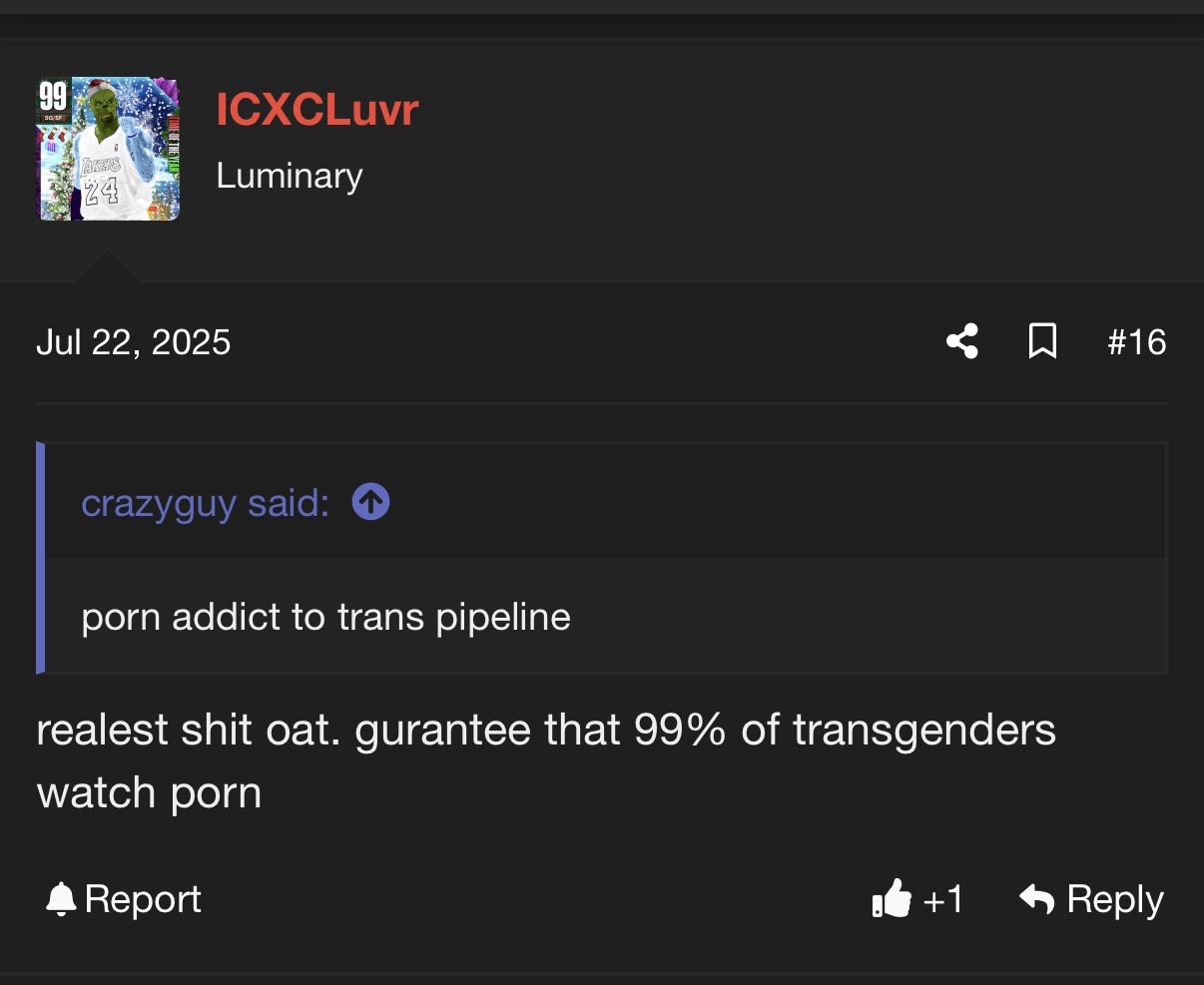Image resolution: width=1204 pixels, height=985 pixels.
Task: Click the post body text by ICXCLuvr
Action: point(546,761)
